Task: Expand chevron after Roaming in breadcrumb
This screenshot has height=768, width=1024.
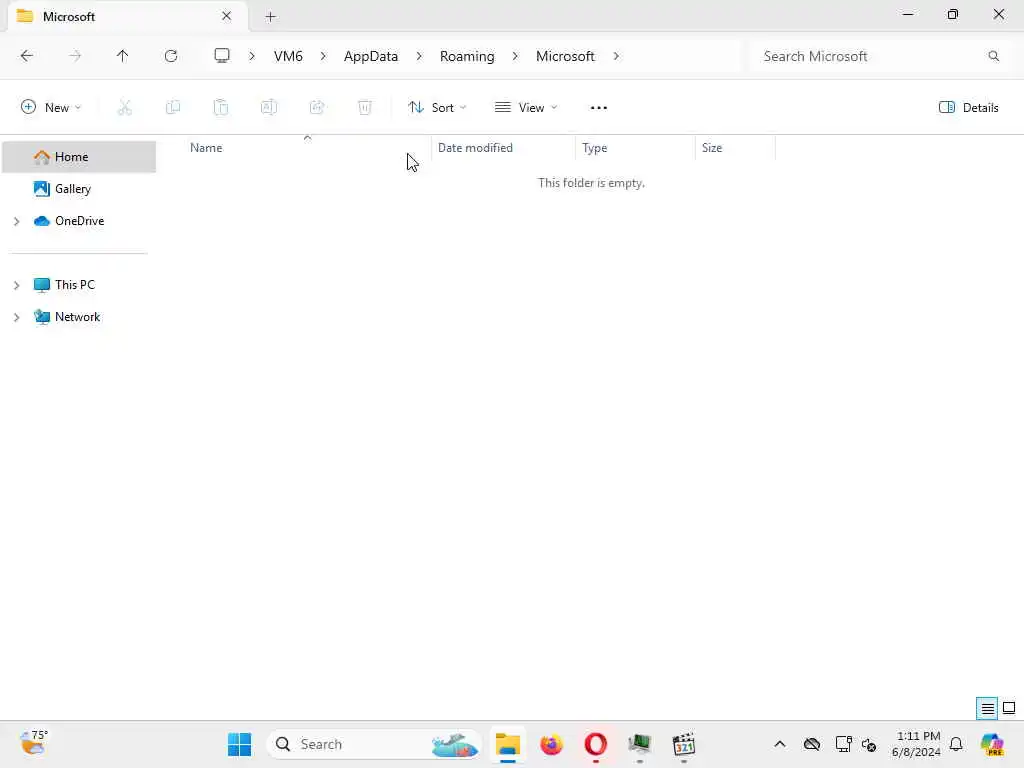Action: 515,56
